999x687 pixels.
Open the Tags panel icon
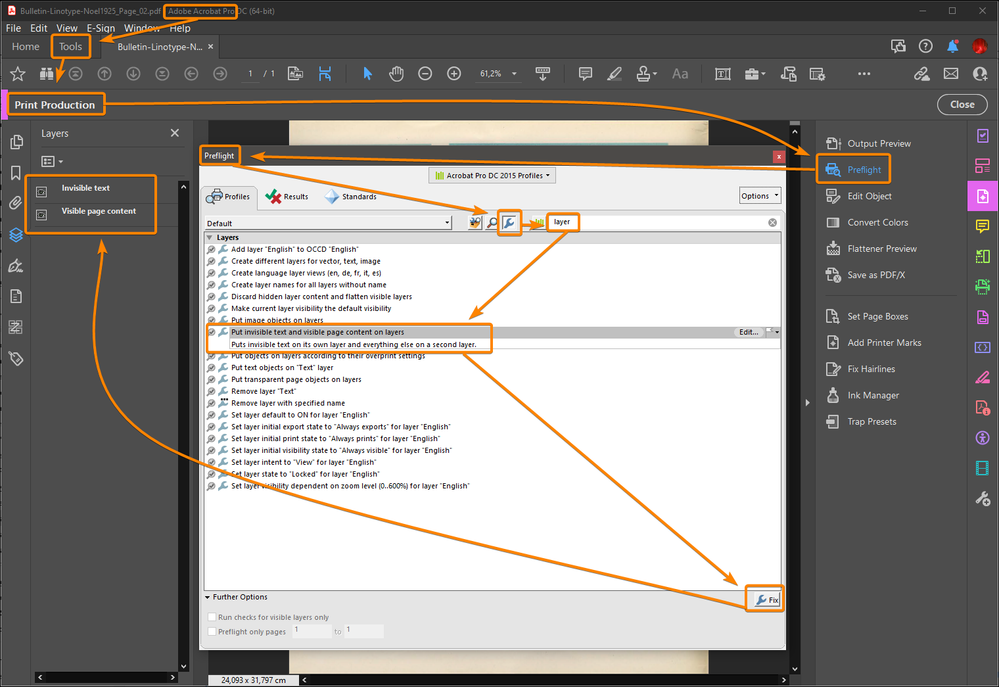click(x=16, y=359)
